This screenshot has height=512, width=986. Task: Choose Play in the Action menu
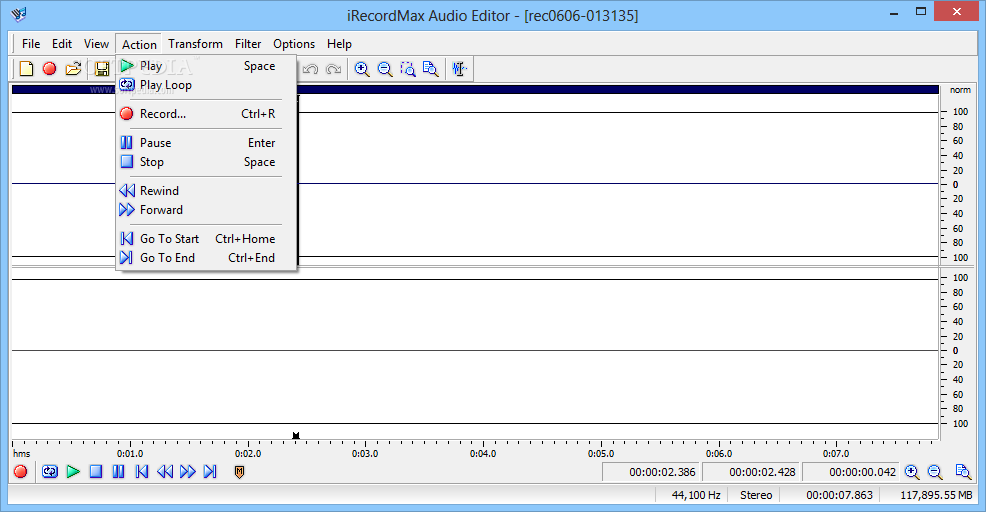[206, 65]
